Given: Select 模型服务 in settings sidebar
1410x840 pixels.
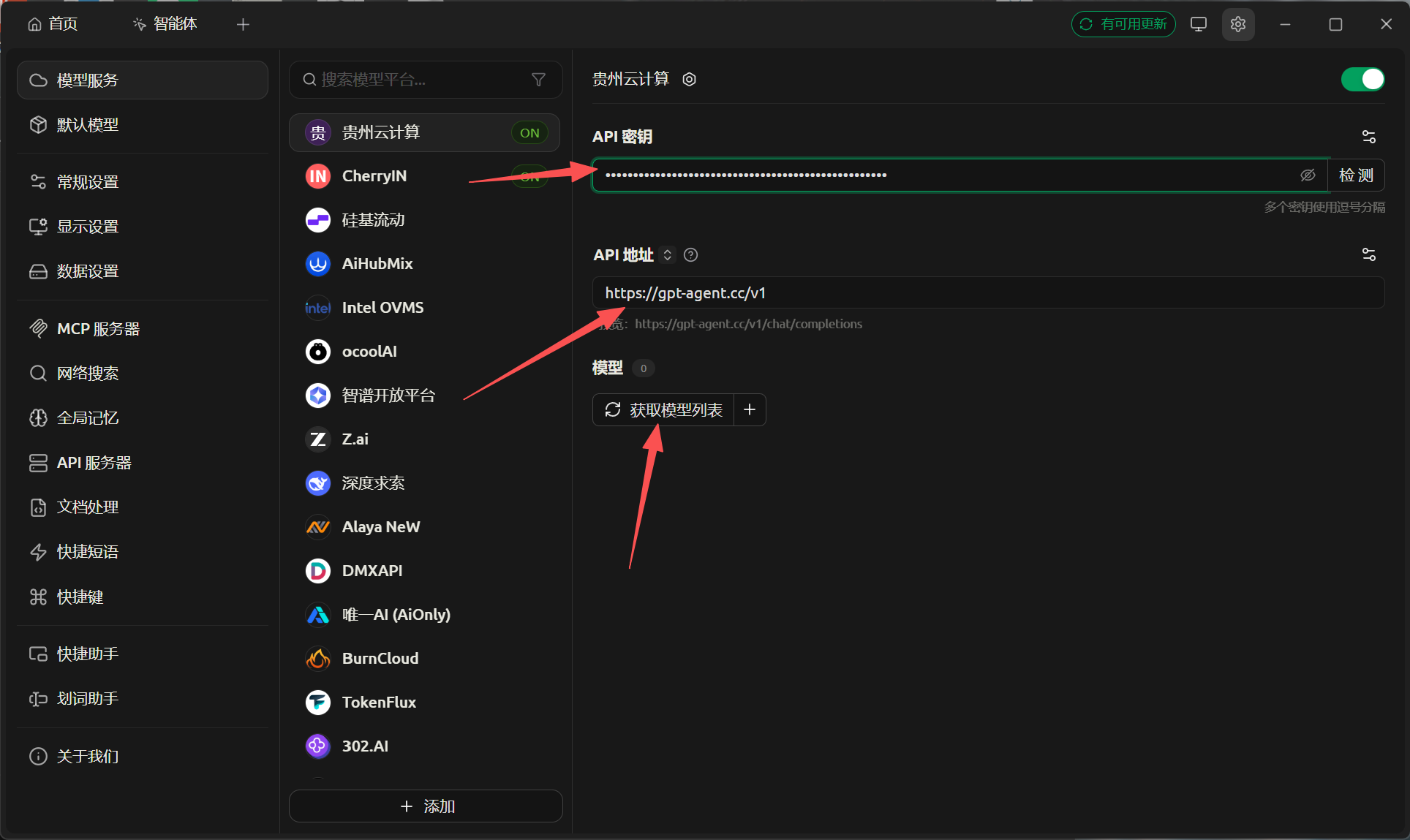Looking at the screenshot, I should coord(143,80).
